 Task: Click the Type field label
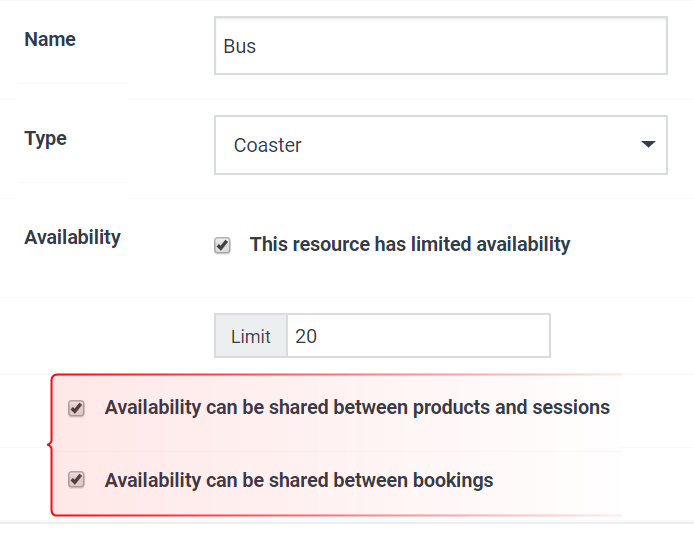[x=45, y=139]
